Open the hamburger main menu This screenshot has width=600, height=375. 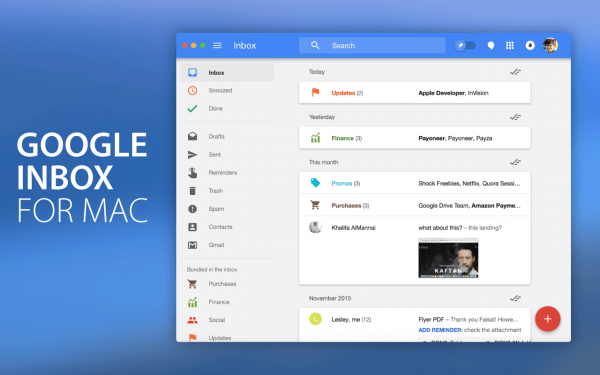217,46
